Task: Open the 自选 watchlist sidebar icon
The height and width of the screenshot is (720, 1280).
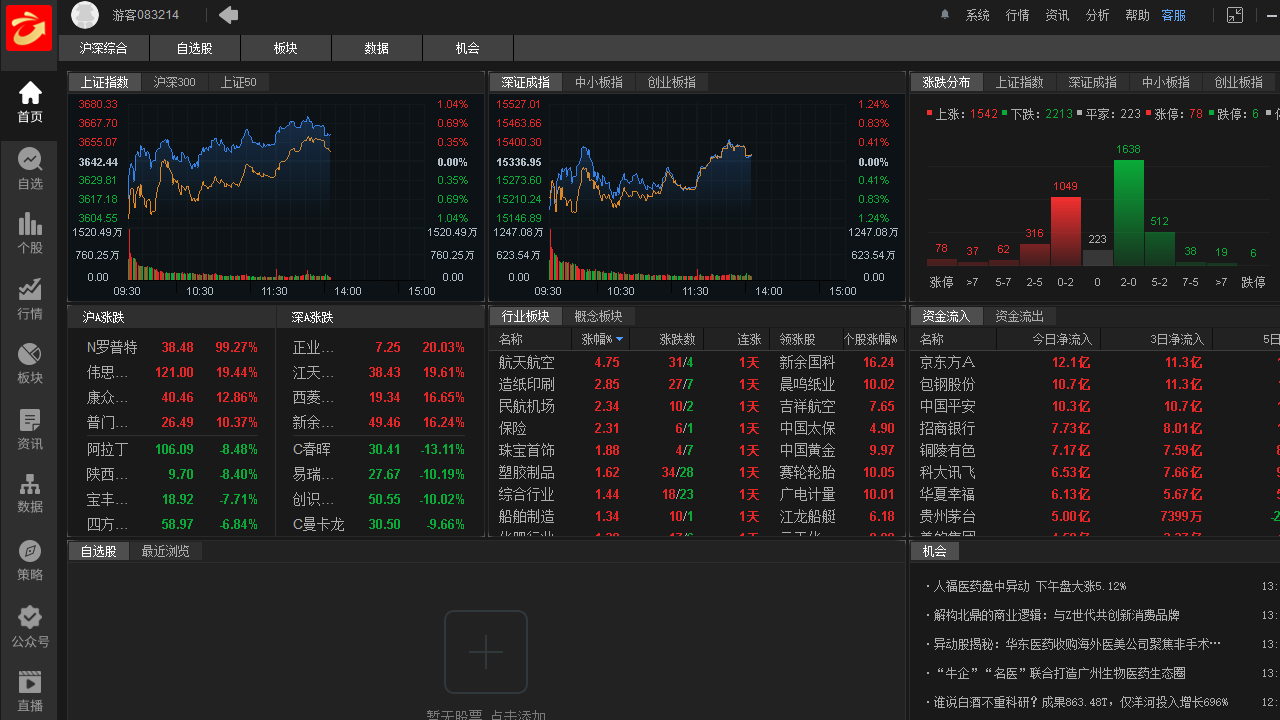Action: coord(30,168)
